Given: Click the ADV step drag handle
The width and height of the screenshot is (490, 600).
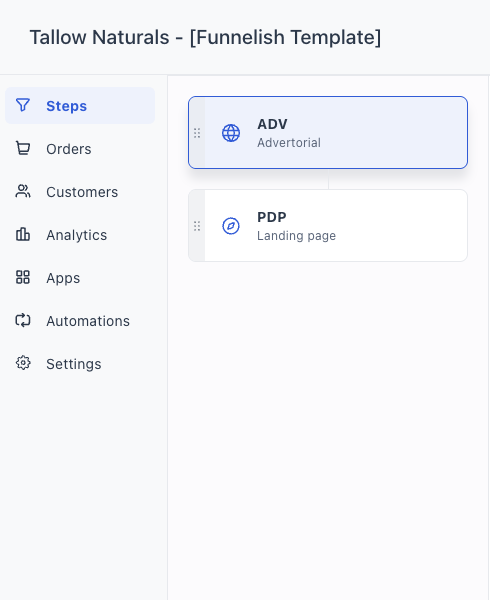Looking at the screenshot, I should coord(197,133).
